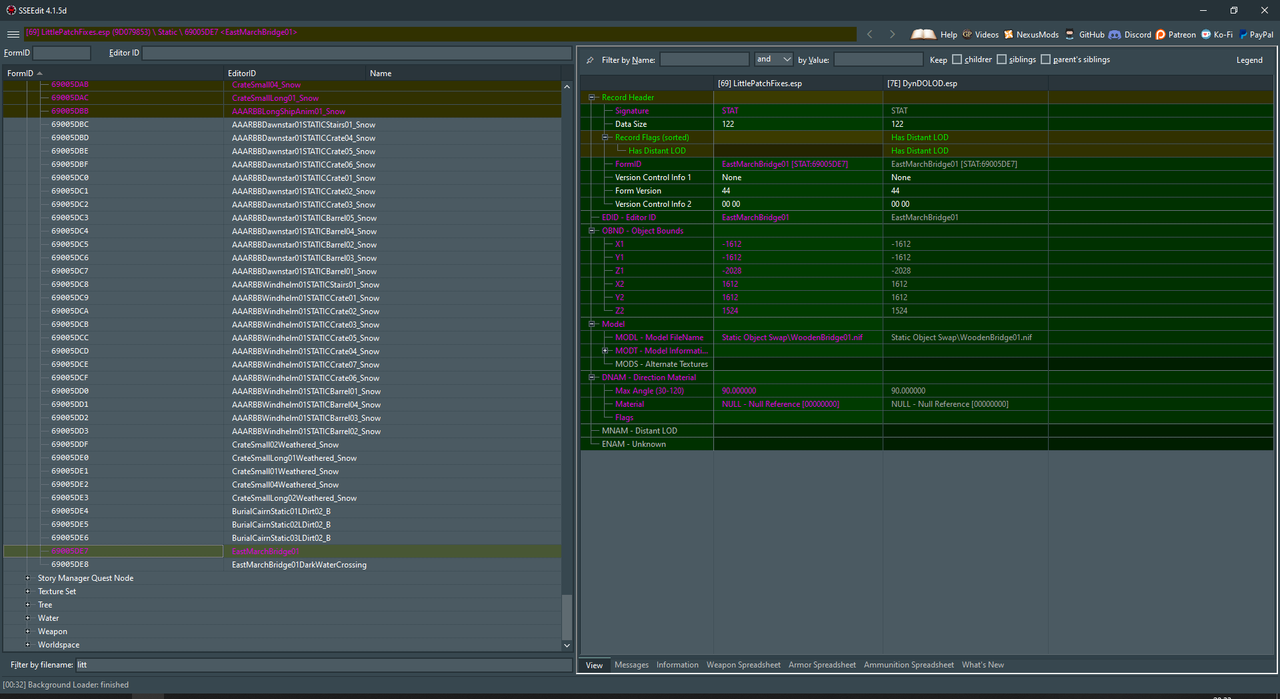Click the MODL - Model FileName row label
The height and width of the screenshot is (699, 1280).
point(659,338)
